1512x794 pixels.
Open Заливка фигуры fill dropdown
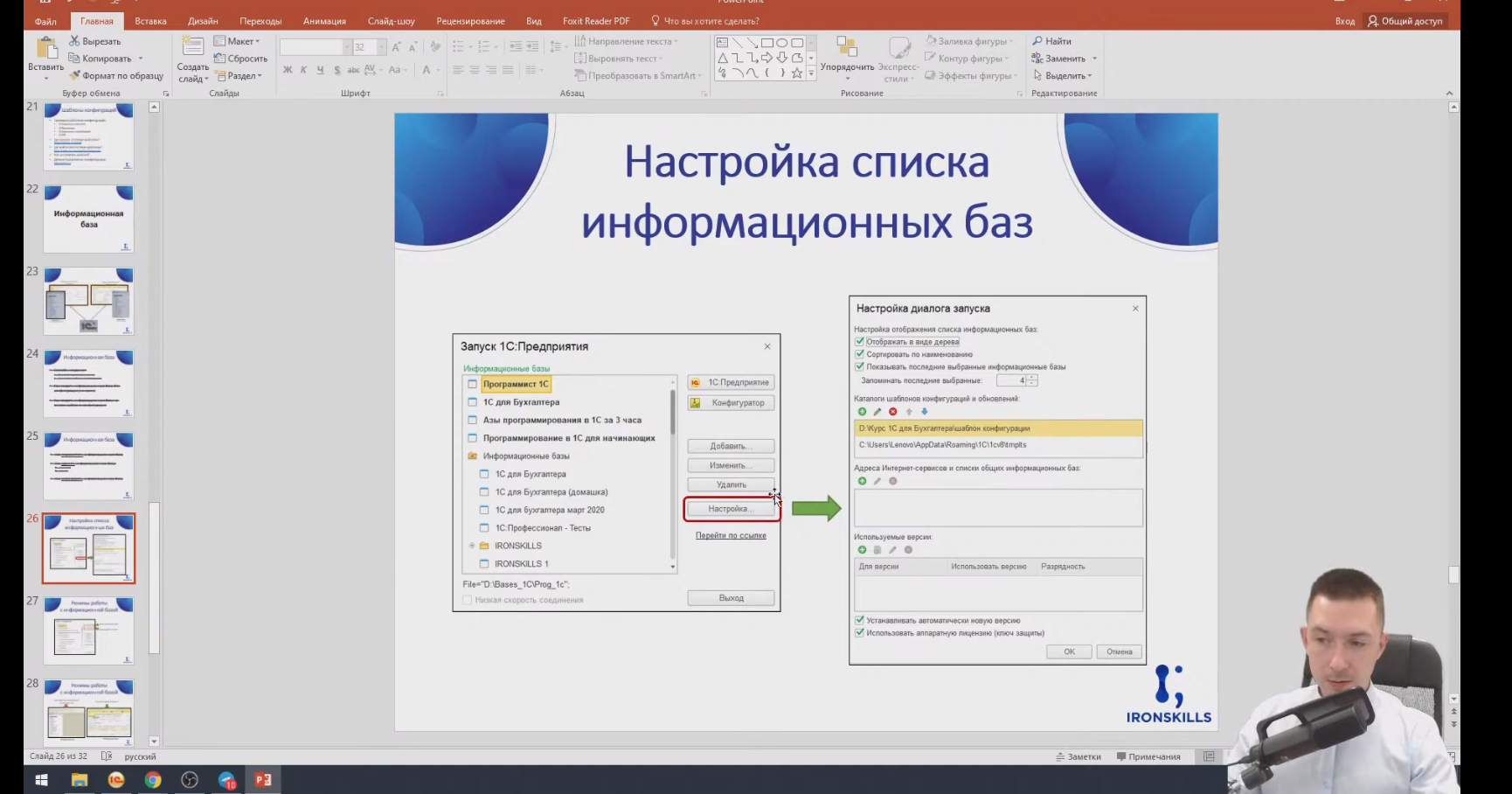pos(968,41)
